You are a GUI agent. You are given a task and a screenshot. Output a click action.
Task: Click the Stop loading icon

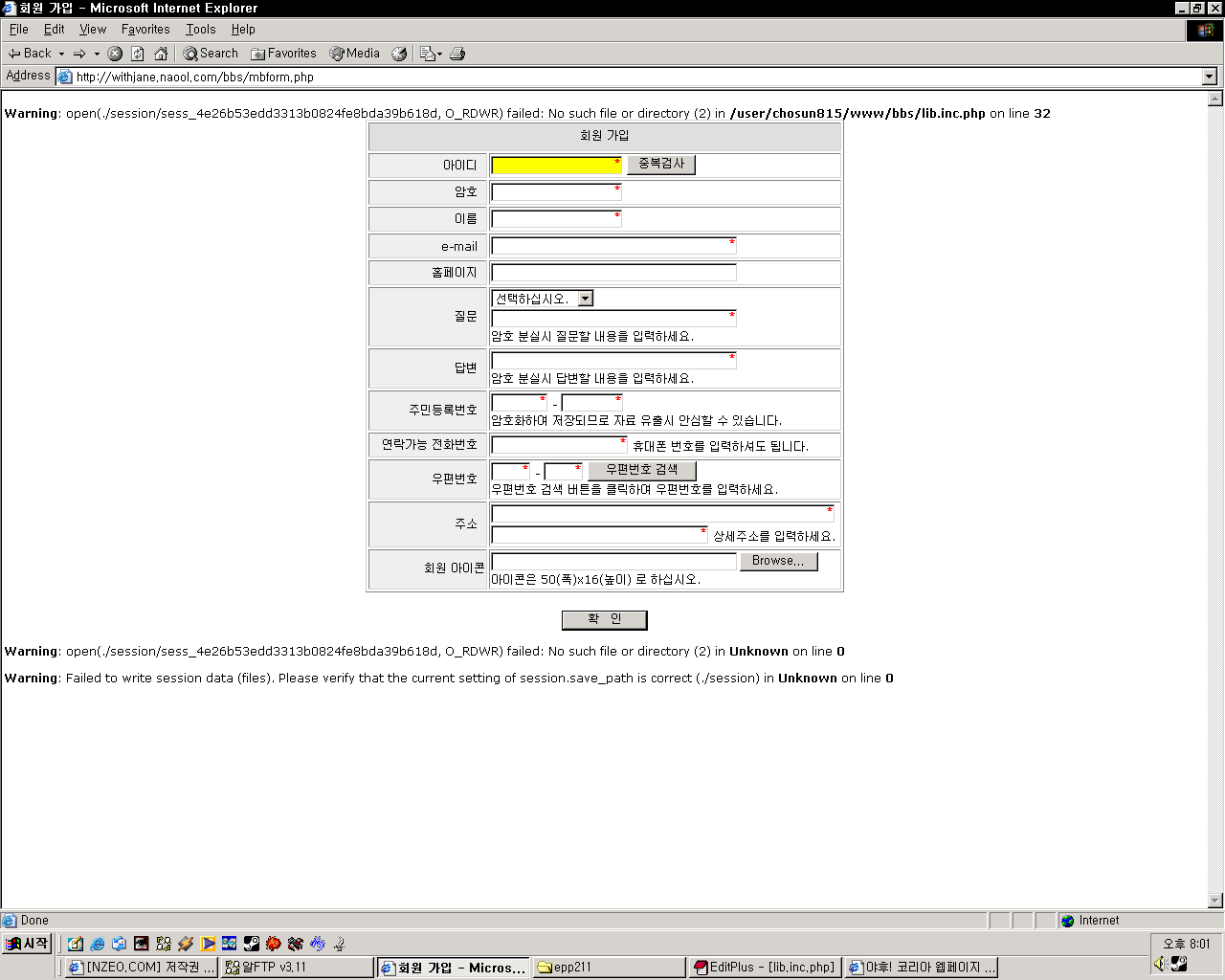click(115, 54)
